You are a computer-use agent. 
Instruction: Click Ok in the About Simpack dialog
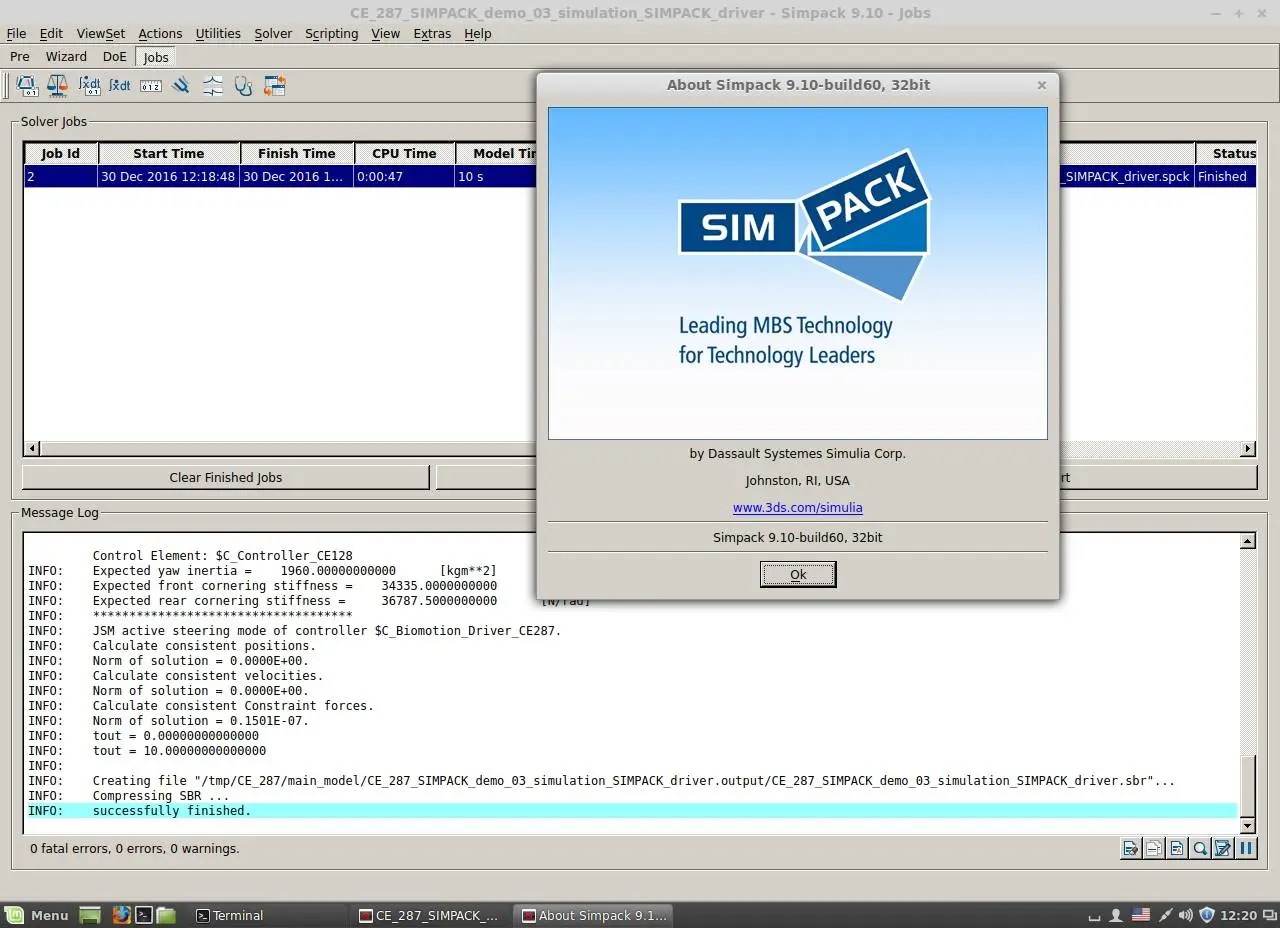click(798, 574)
